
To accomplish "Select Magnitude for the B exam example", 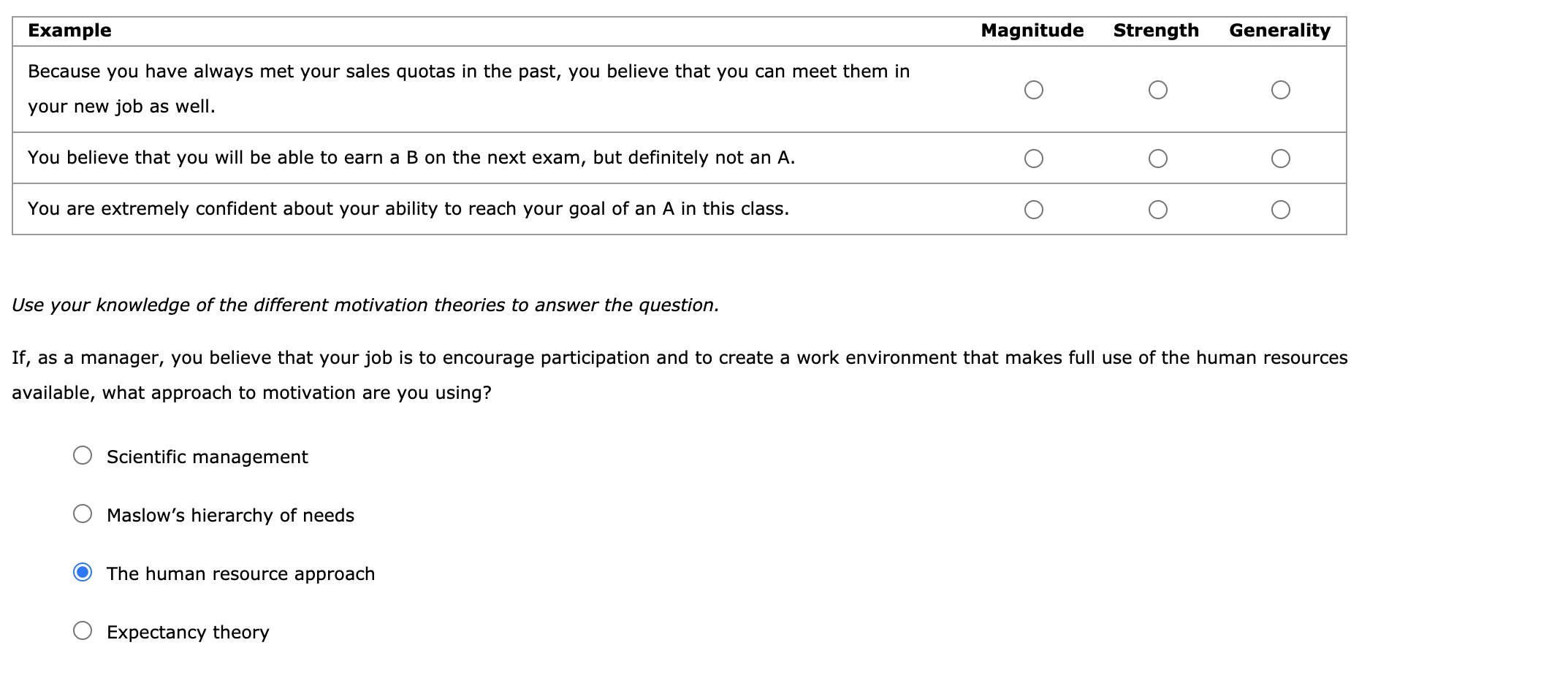I will coord(1033,157).
